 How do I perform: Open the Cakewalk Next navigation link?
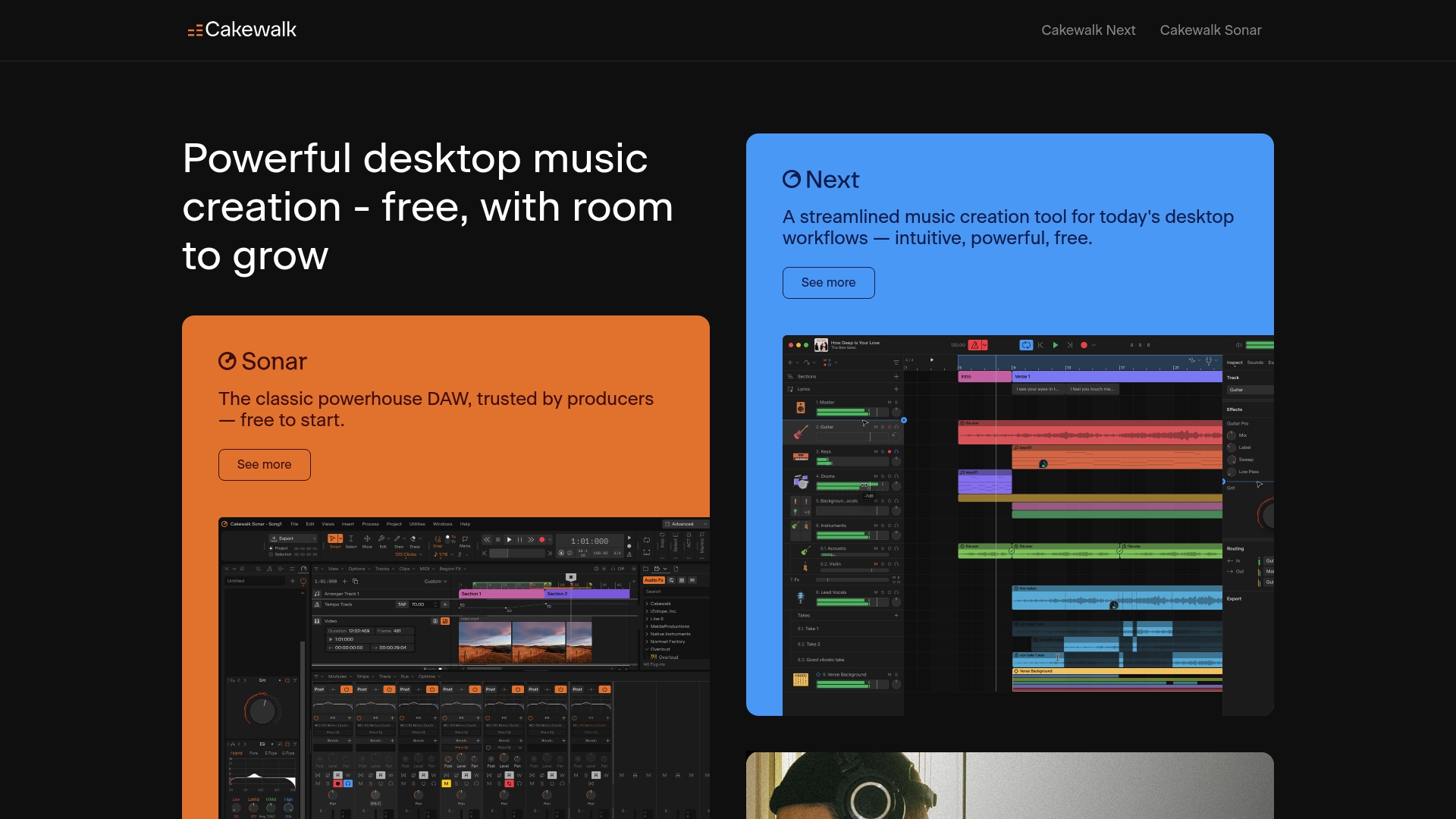coord(1088,30)
